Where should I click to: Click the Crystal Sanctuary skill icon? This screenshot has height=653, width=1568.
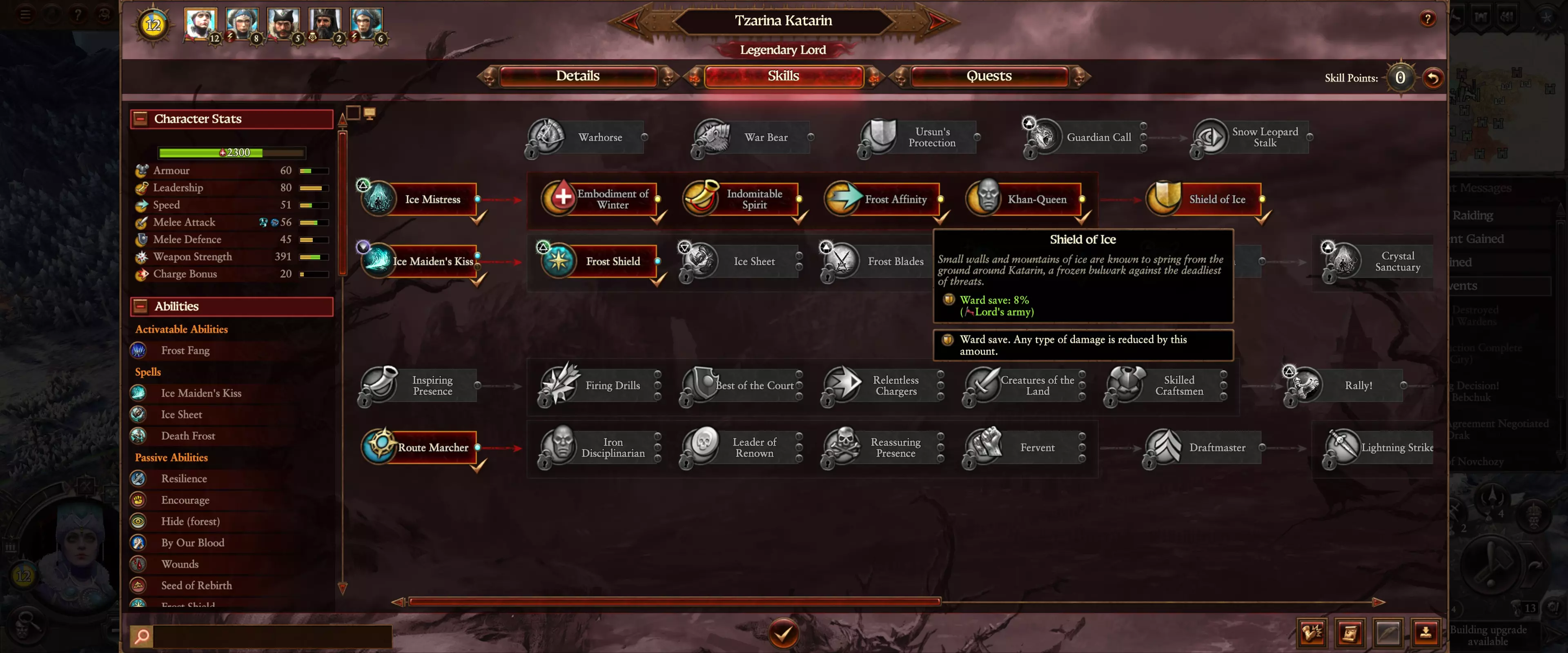[x=1343, y=261]
